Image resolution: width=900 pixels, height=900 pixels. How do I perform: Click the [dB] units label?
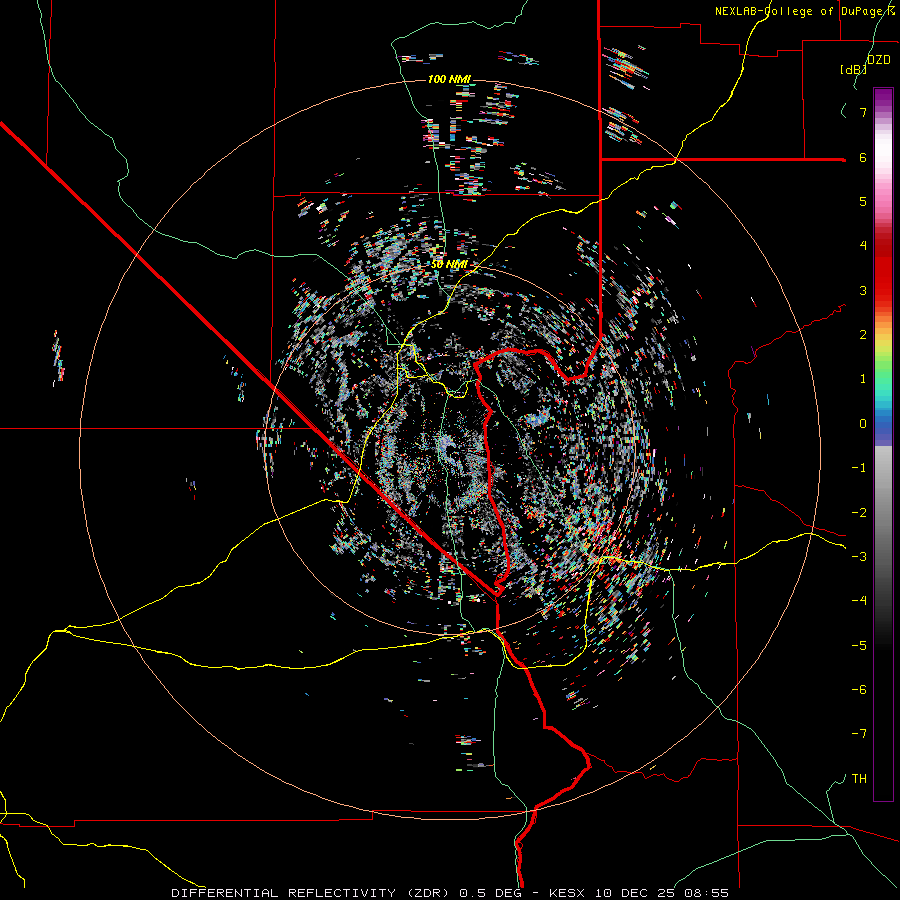[x=853, y=69]
